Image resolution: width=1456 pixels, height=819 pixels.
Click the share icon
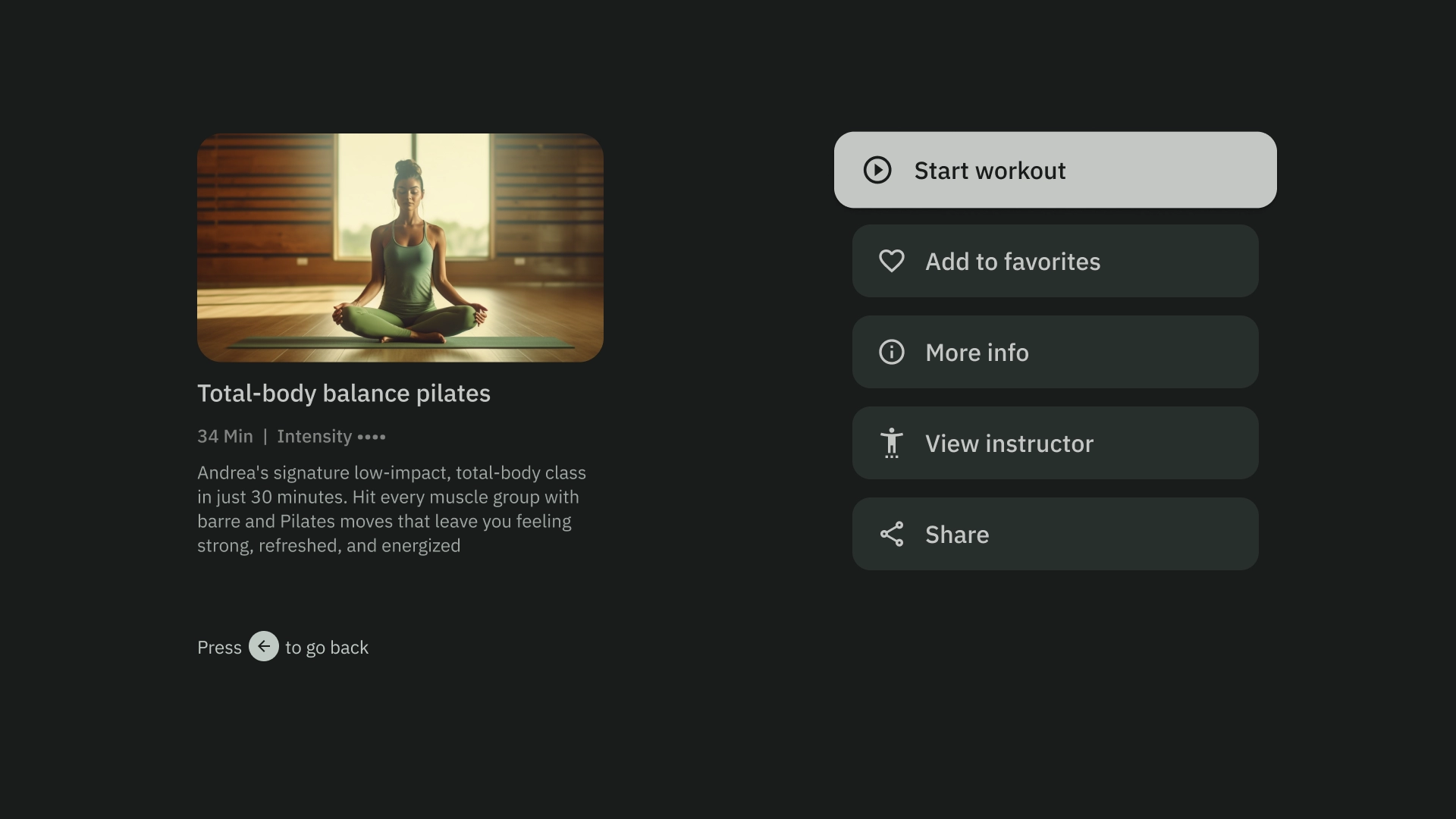coord(892,534)
